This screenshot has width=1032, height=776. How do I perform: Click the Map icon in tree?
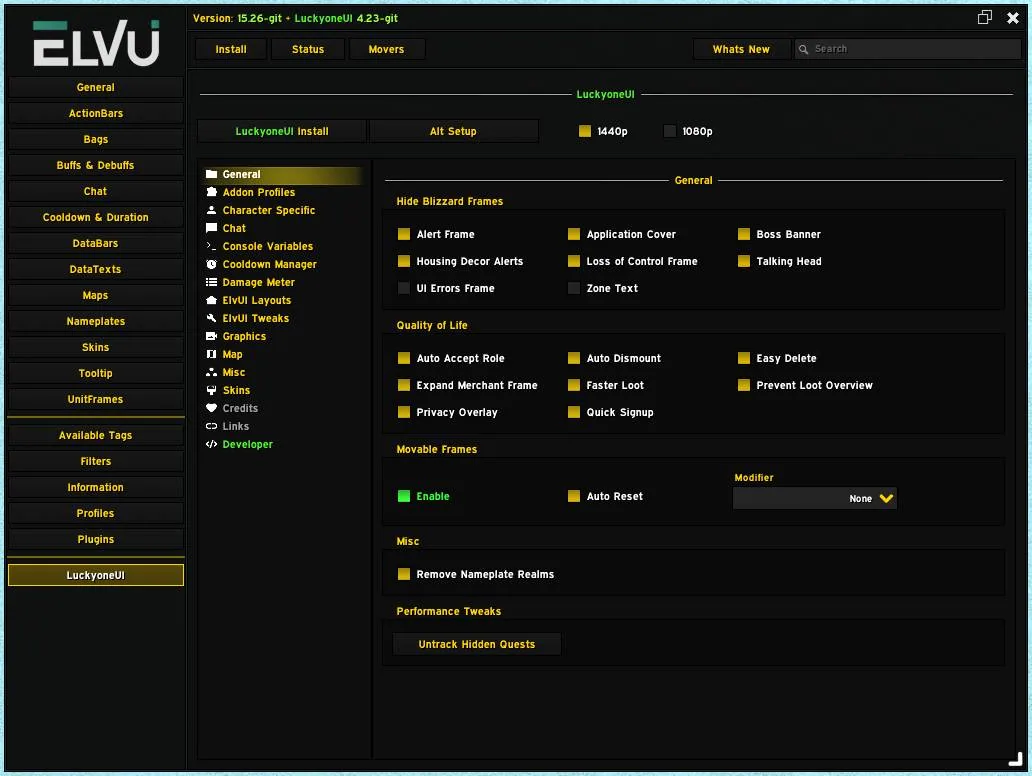click(211, 354)
